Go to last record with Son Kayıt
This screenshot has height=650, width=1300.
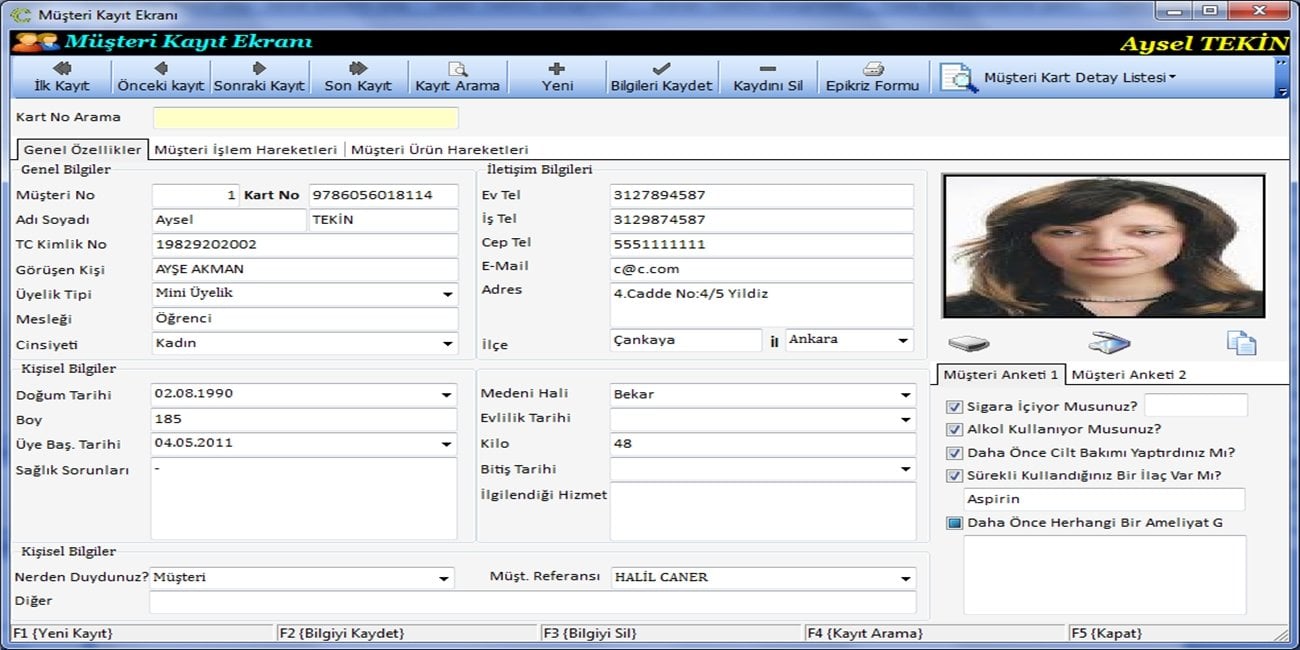pyautogui.click(x=358, y=76)
